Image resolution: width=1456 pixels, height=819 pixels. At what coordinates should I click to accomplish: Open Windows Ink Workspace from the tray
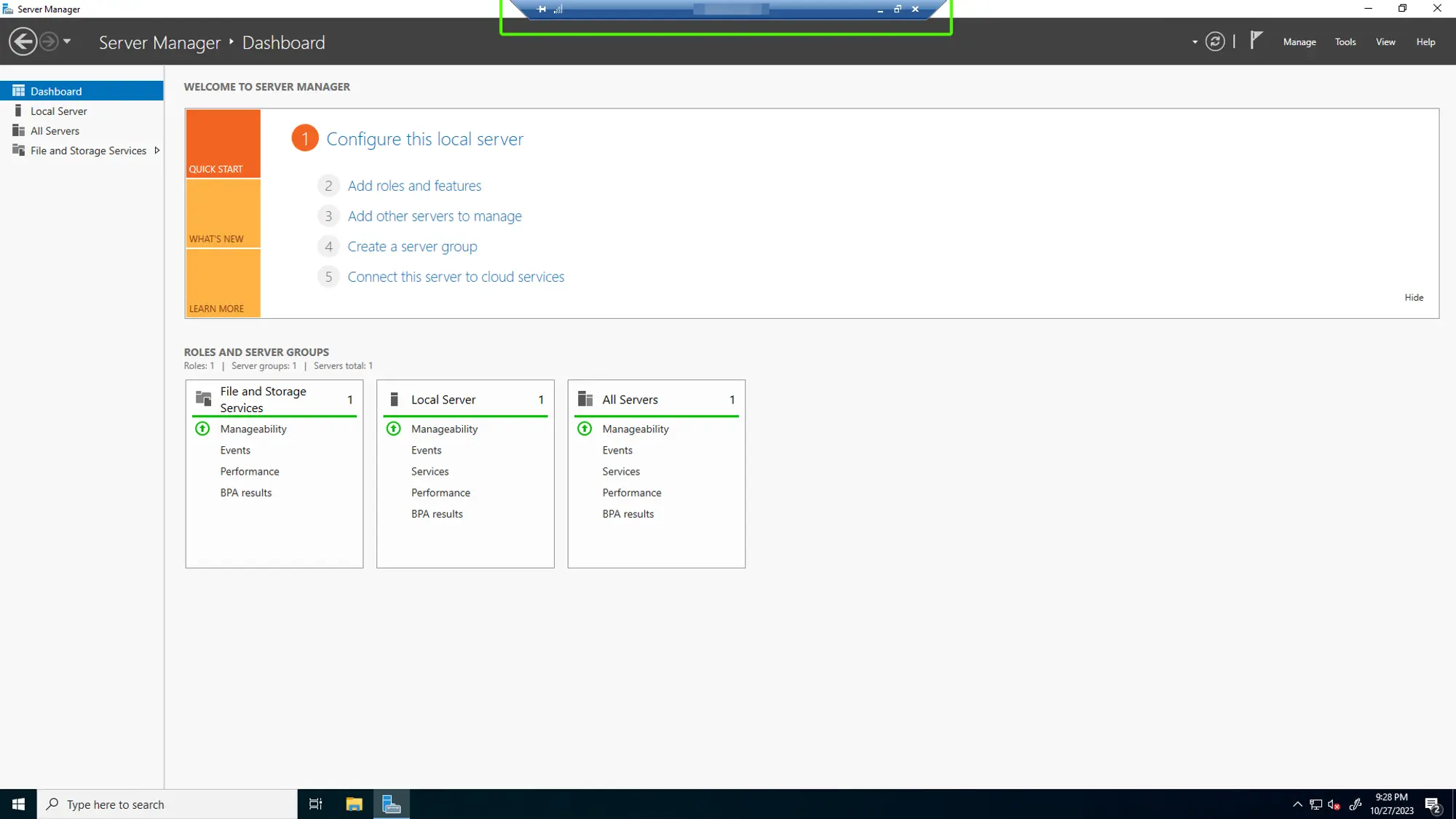click(x=1356, y=804)
